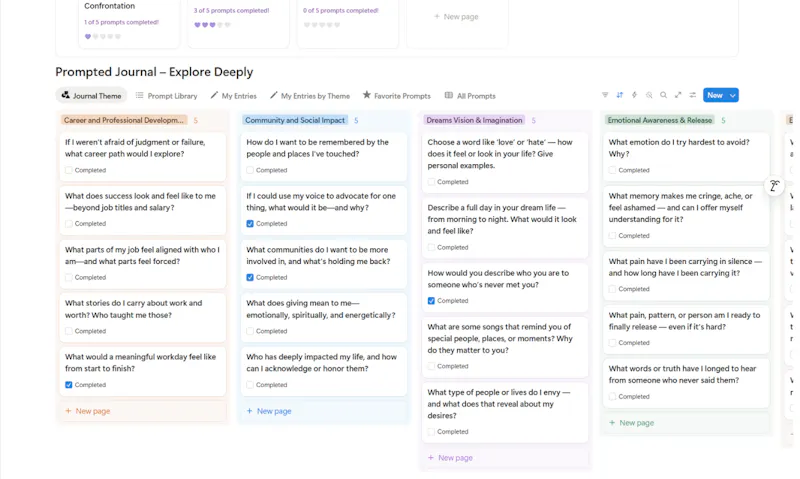Click Career and Professional Development group tag
The width and height of the screenshot is (800, 479).
[124, 120]
